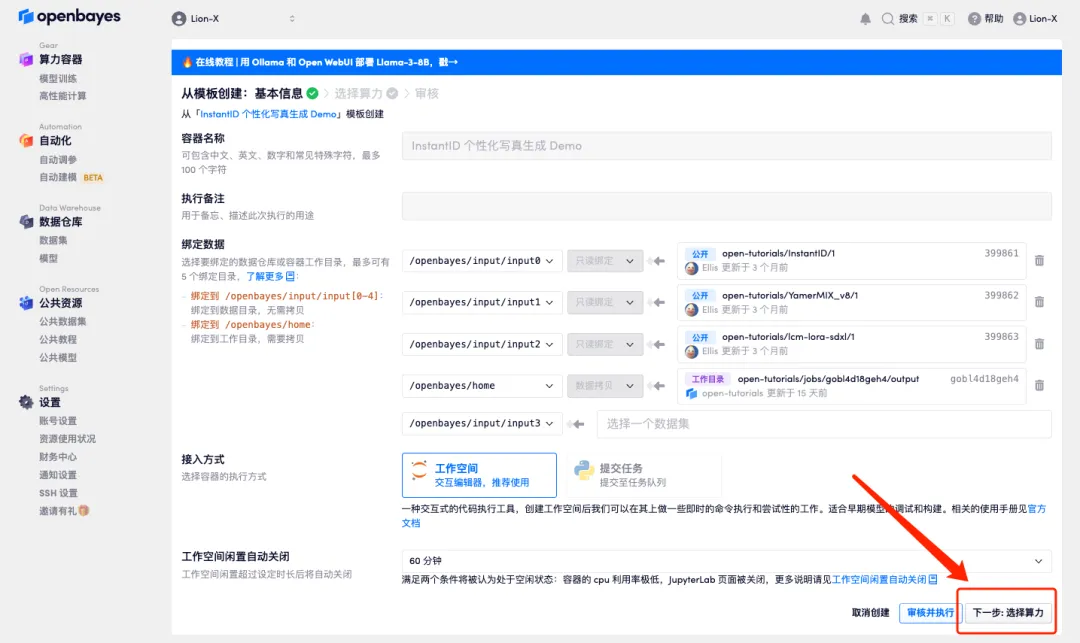Open notifications bell icon
Image resolution: width=1080 pixels, height=643 pixels.
pos(865,19)
